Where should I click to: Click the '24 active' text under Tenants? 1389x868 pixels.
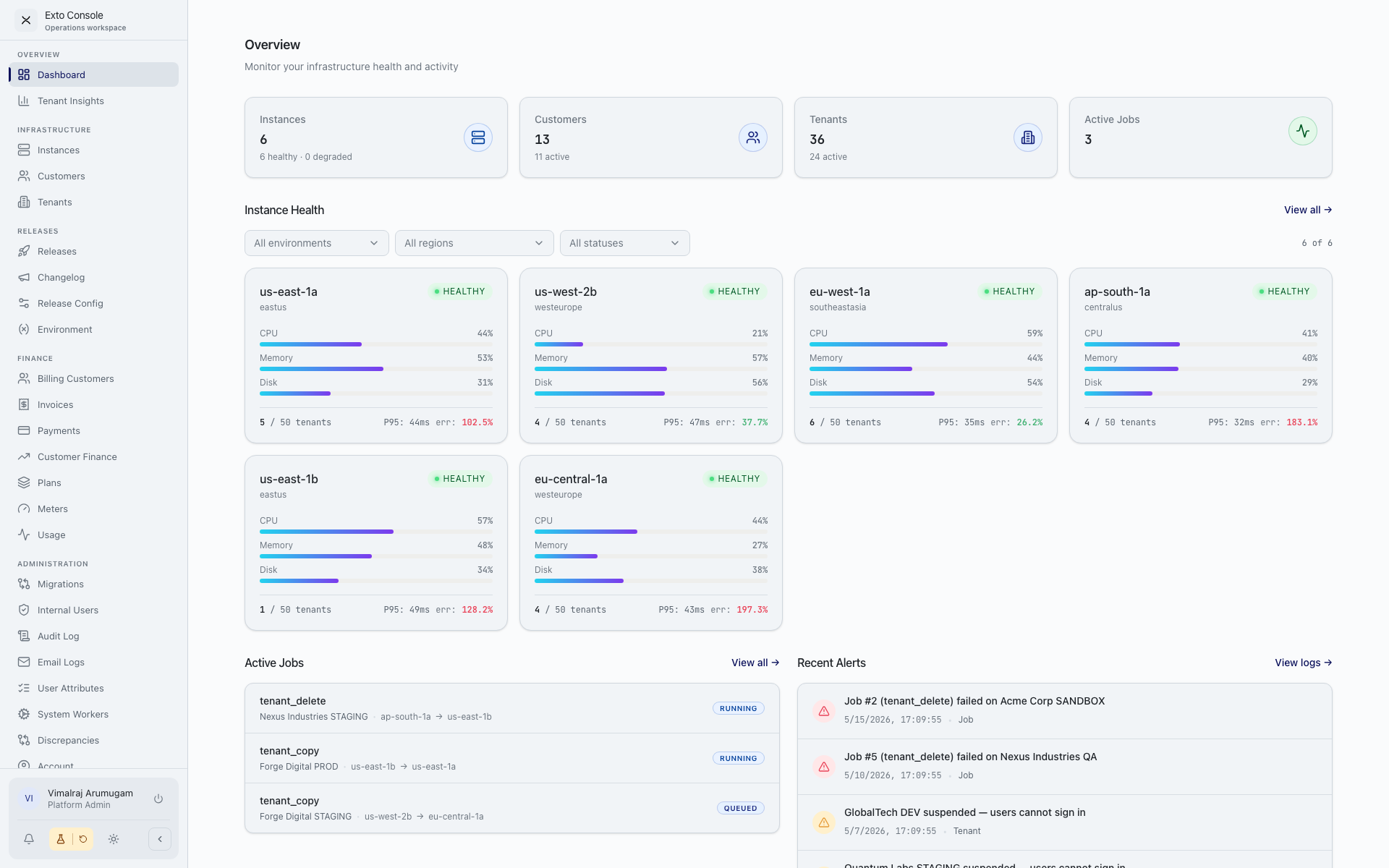point(828,157)
